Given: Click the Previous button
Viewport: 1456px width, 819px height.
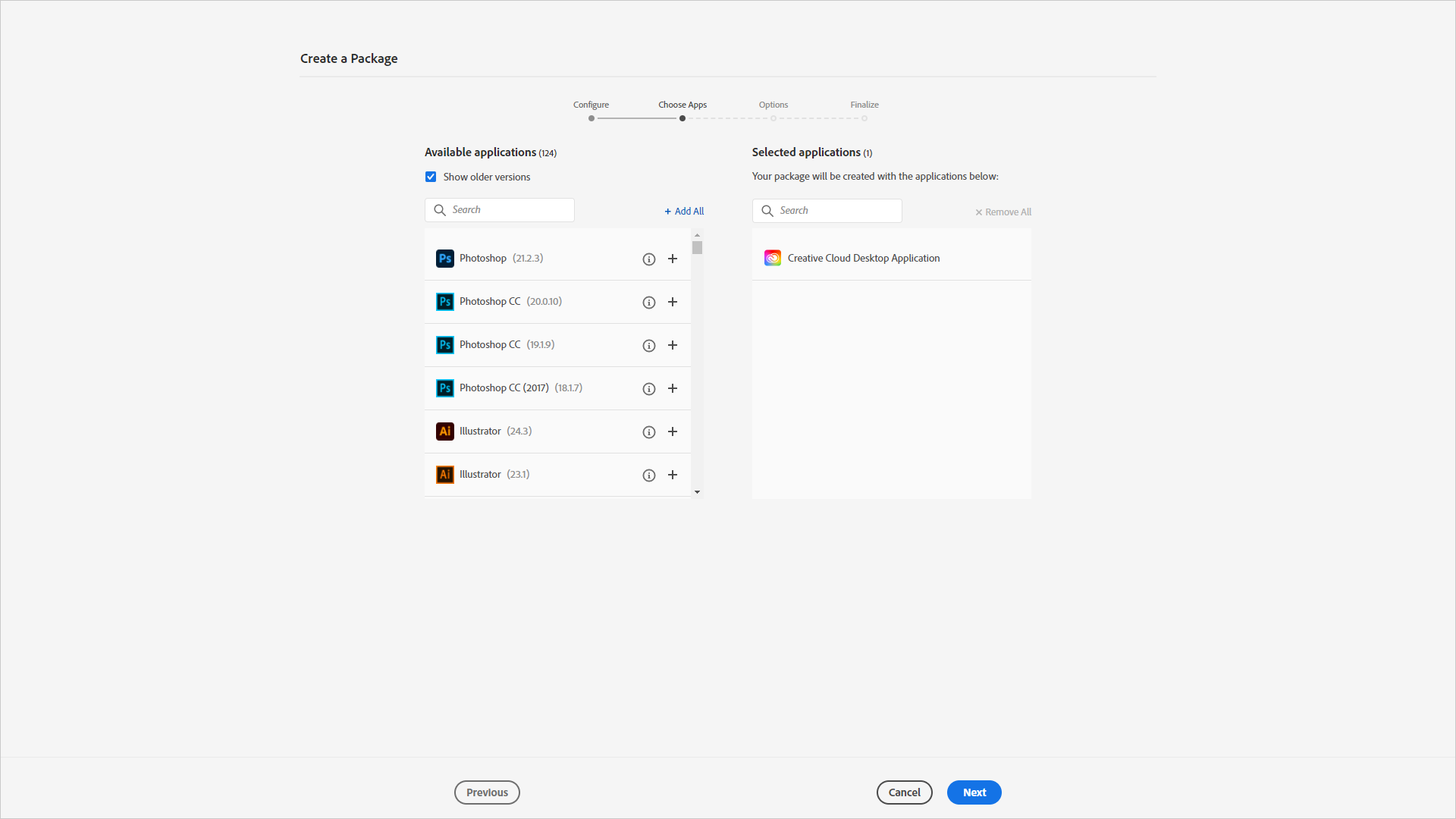Looking at the screenshot, I should coord(487,792).
